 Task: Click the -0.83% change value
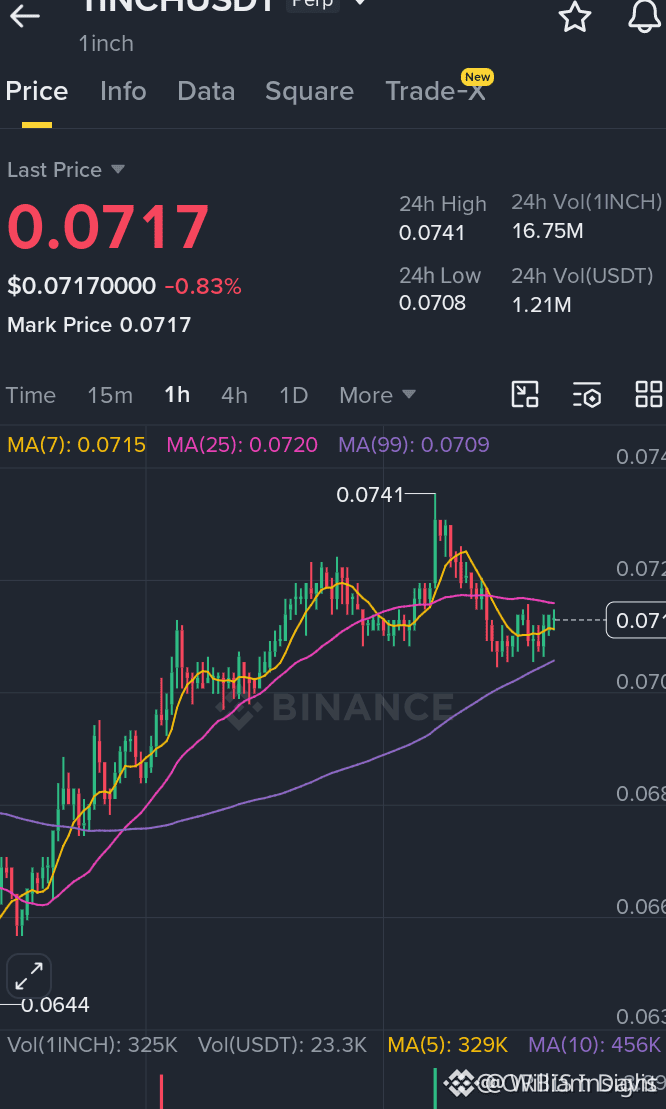point(203,286)
